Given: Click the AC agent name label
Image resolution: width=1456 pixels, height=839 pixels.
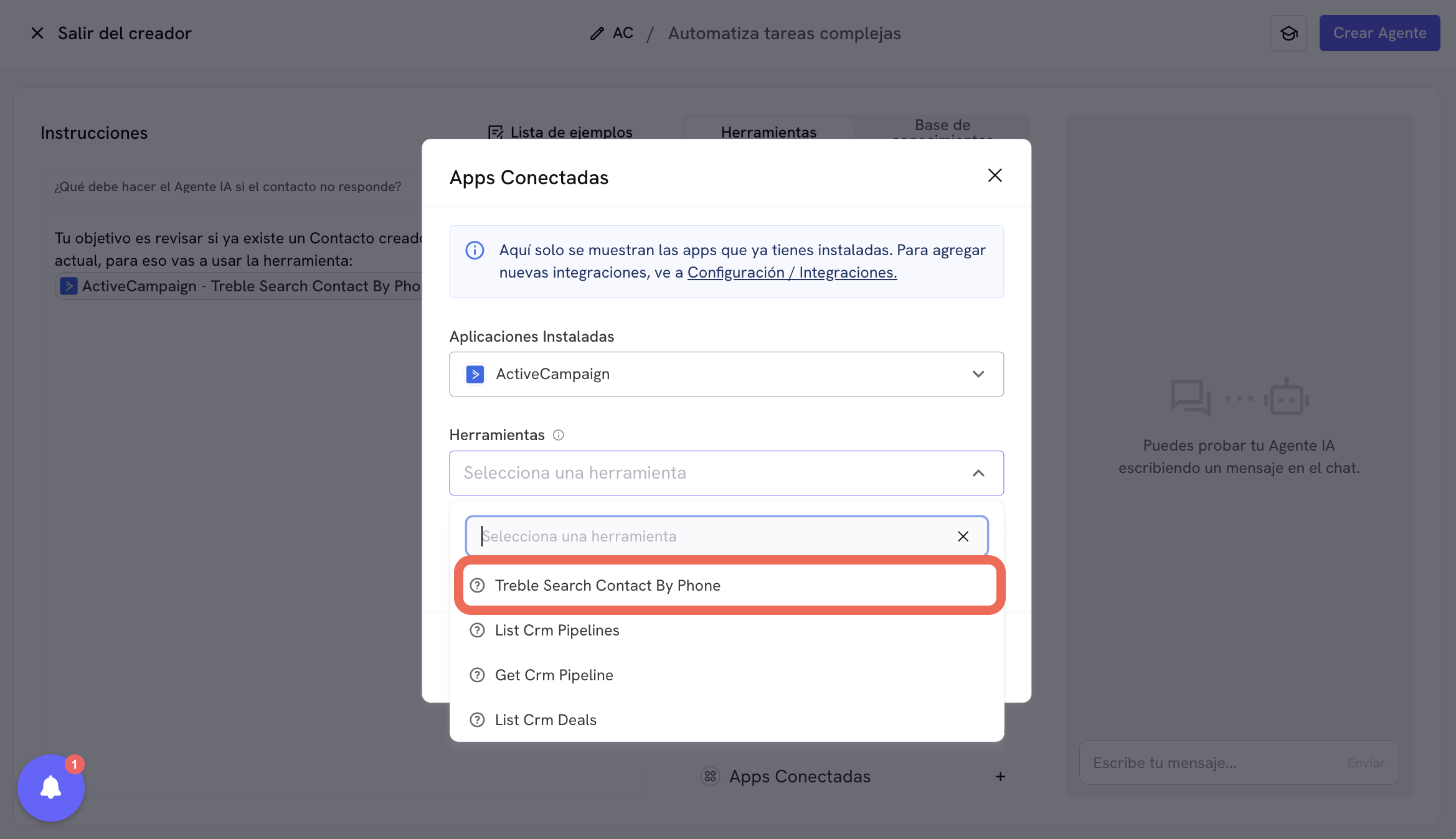Looking at the screenshot, I should (623, 33).
